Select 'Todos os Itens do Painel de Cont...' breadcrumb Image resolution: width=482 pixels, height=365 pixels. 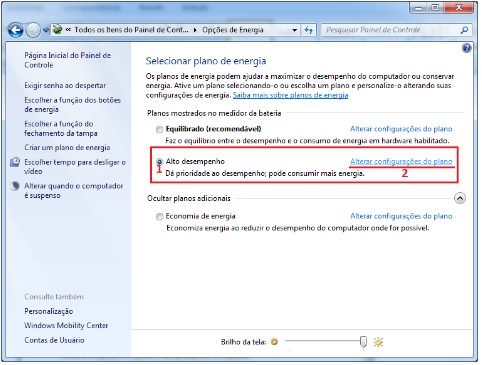tap(131, 30)
